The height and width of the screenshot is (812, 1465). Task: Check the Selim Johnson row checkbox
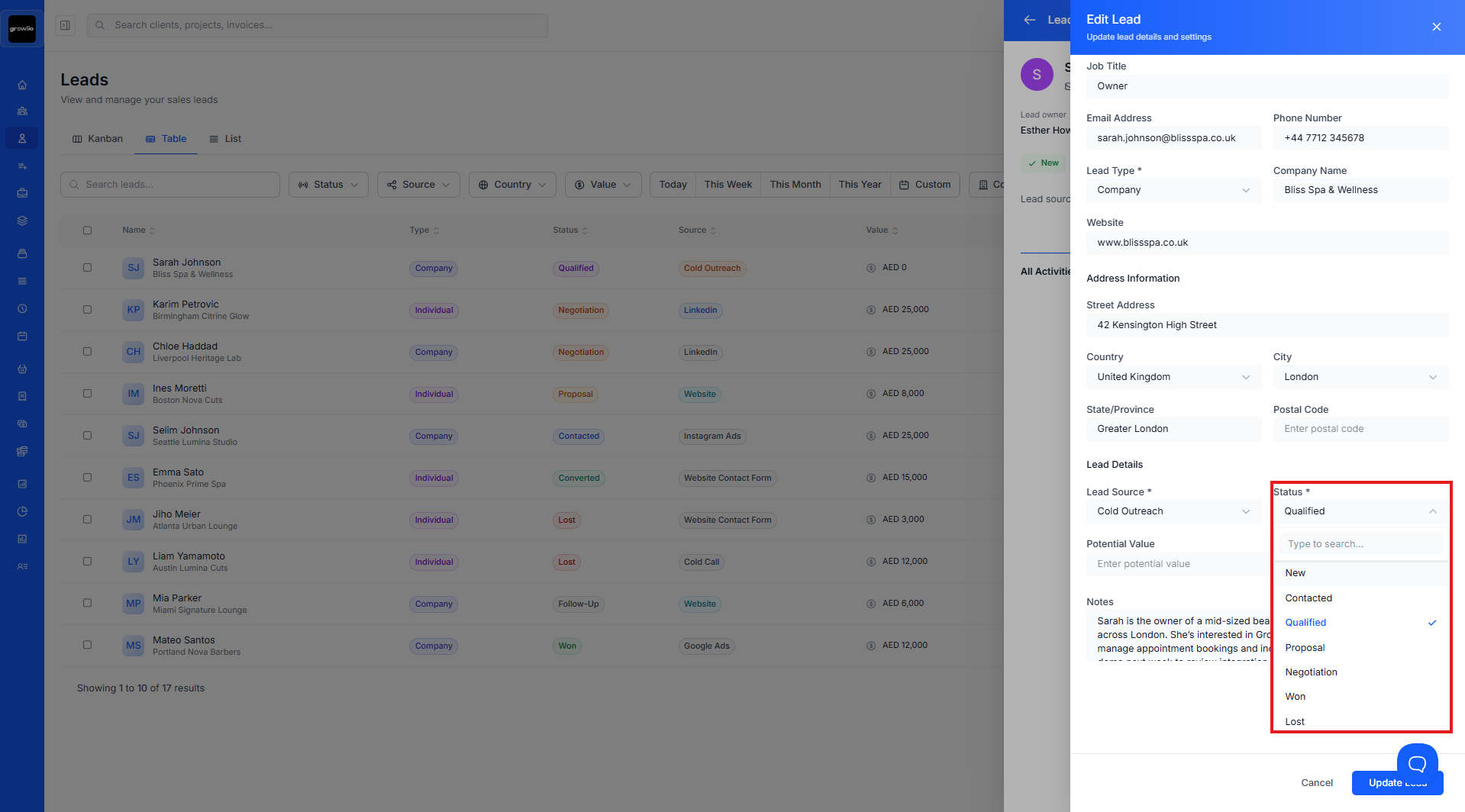87,436
